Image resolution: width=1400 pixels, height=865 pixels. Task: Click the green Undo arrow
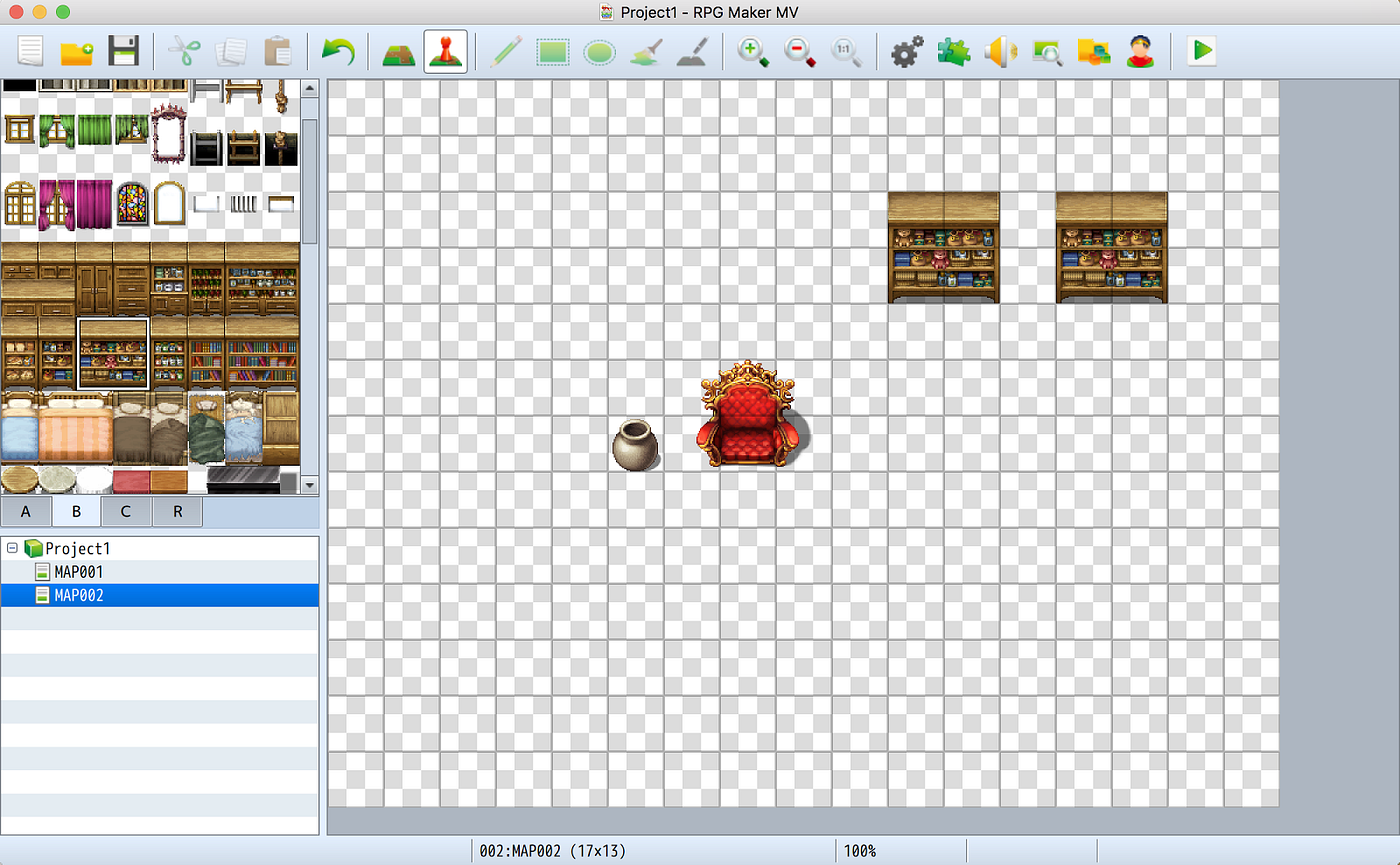point(338,51)
